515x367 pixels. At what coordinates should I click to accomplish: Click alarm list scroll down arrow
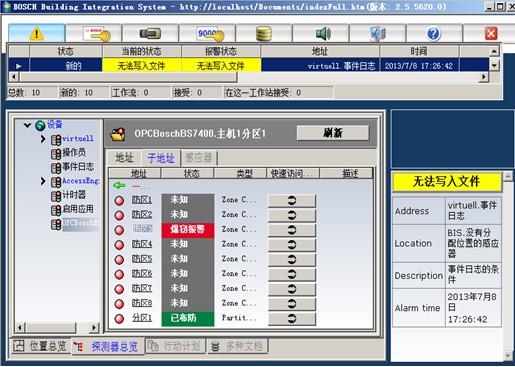pyautogui.click(x=494, y=66)
